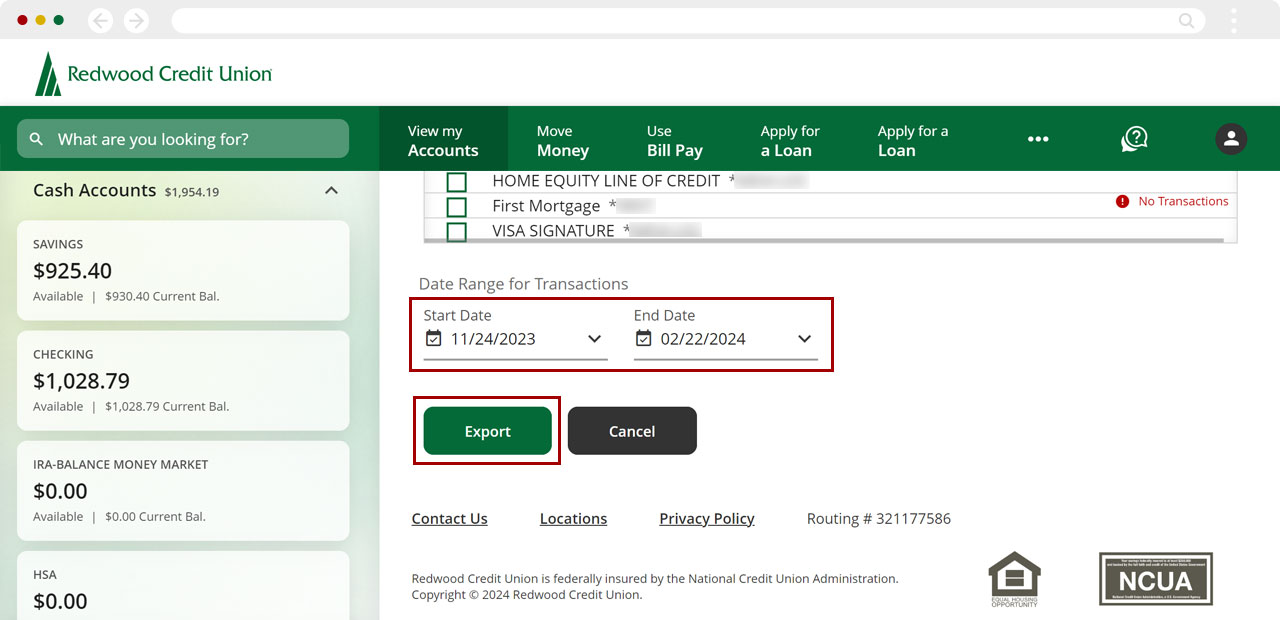Open the Start Date dropdown arrow
The image size is (1280, 620).
594,339
